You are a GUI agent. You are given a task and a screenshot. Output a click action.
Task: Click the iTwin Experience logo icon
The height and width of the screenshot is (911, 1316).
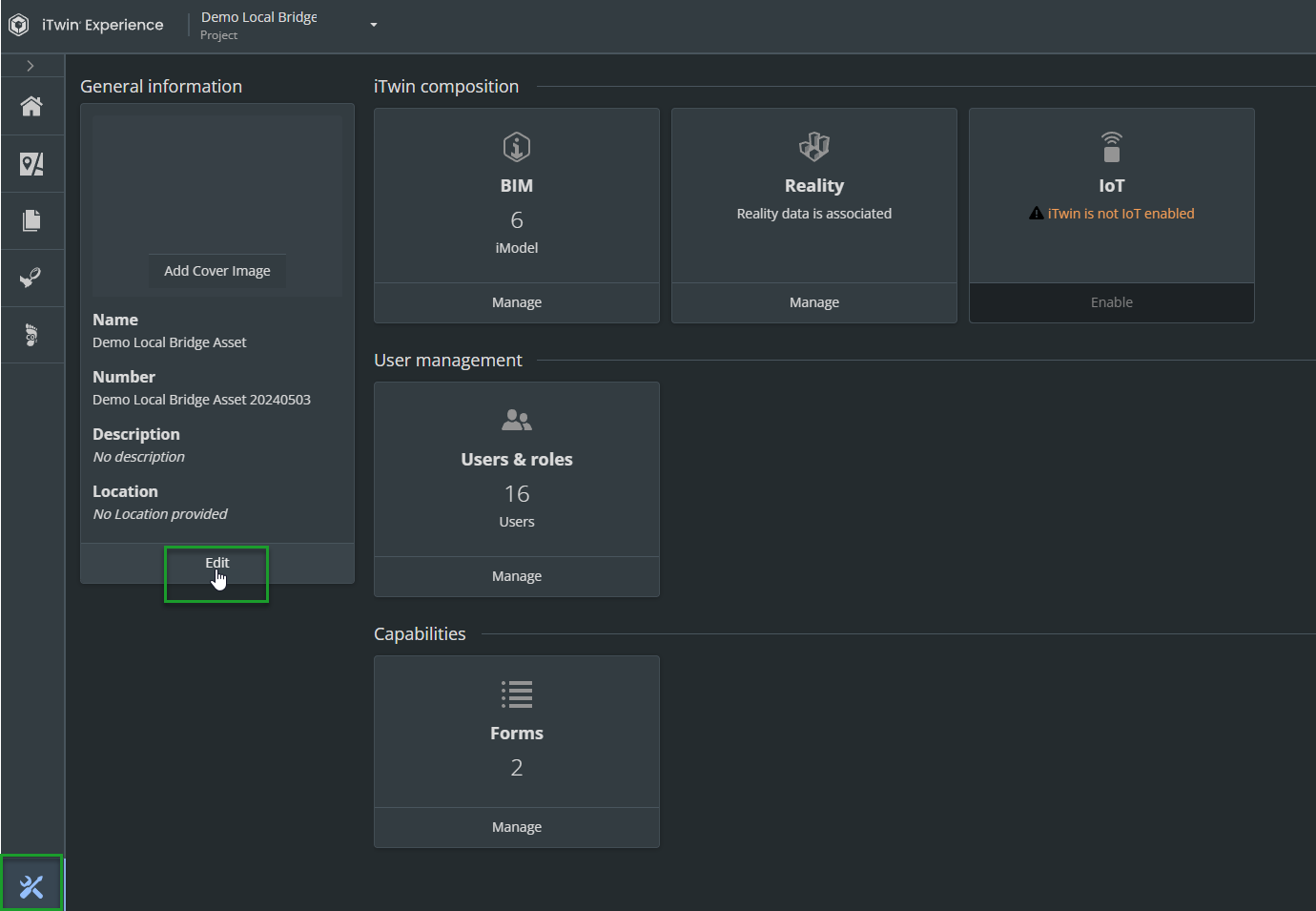click(x=18, y=25)
